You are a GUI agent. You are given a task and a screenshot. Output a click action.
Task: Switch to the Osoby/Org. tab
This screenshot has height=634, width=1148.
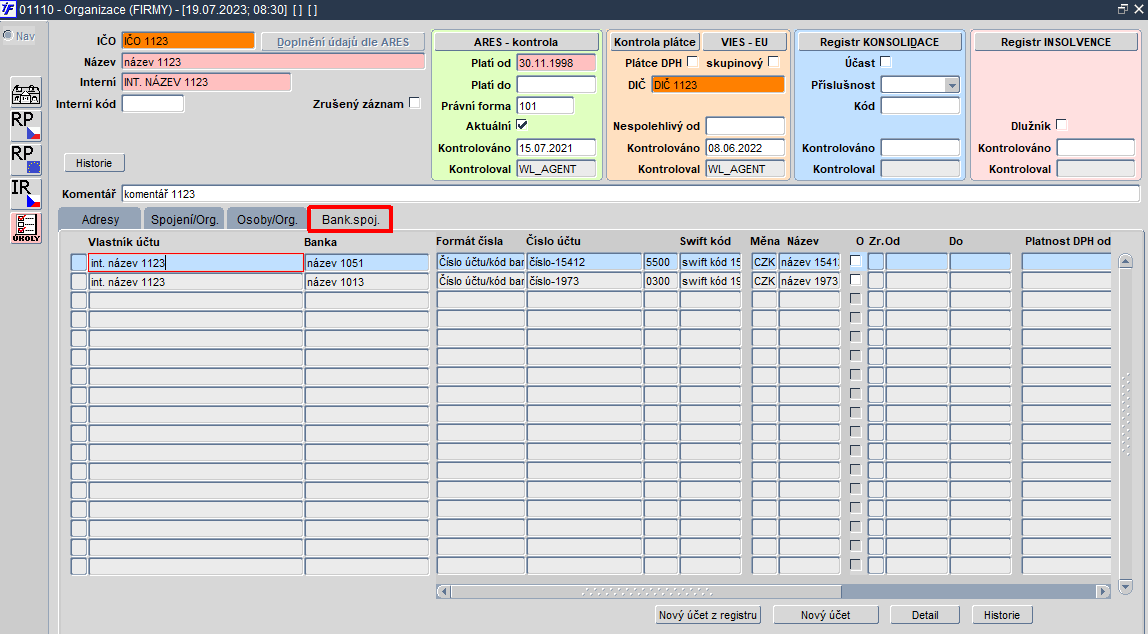tap(267, 220)
